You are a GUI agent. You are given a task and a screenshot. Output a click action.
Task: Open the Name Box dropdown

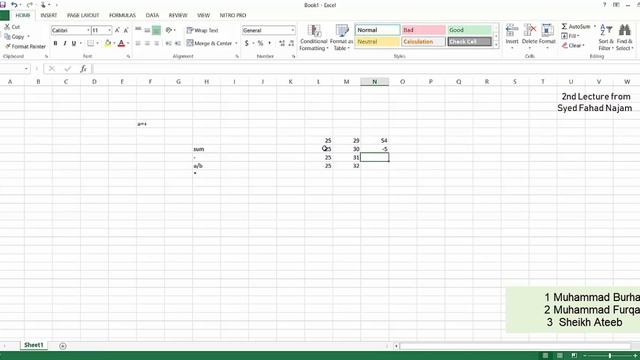(27, 69)
